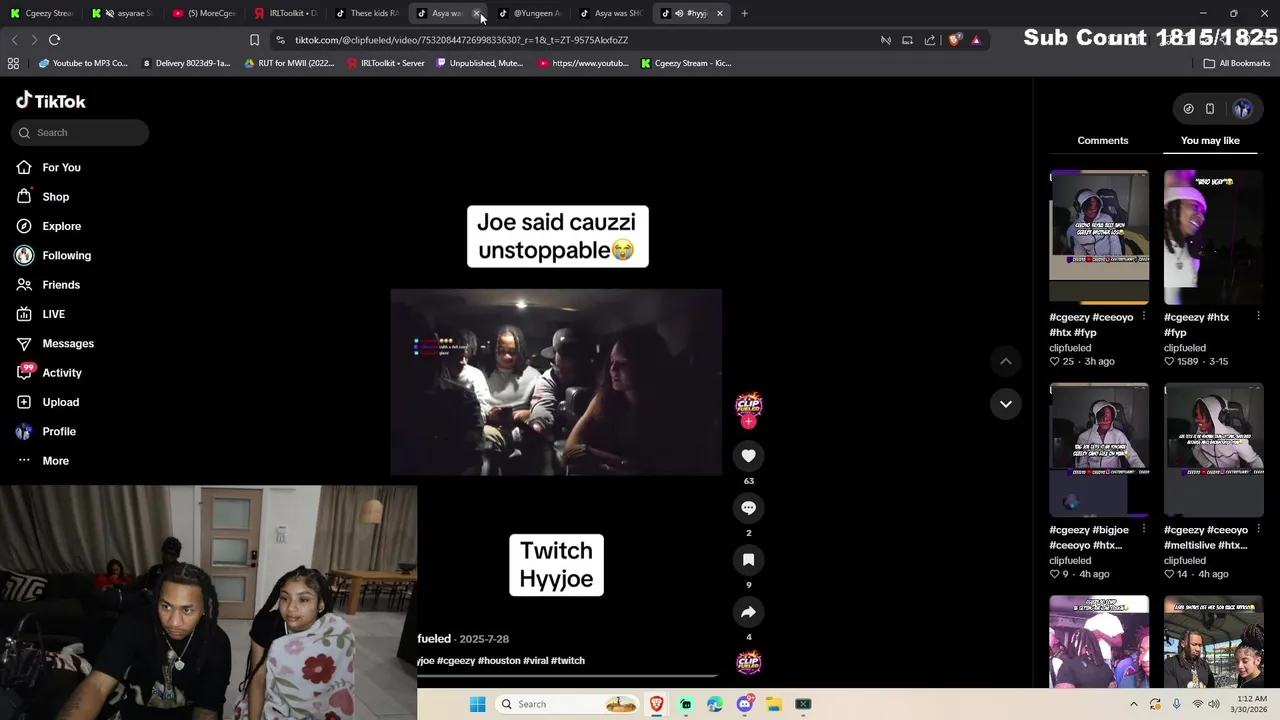
Task: Open the get coins icon in header
Action: tap(1188, 109)
